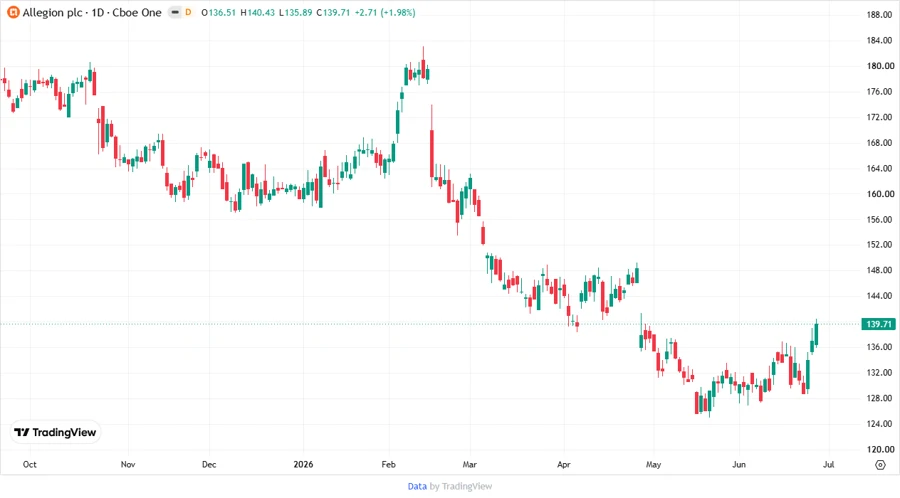The image size is (900, 498).
Task: Click the low value L135.89
Action: [296, 13]
